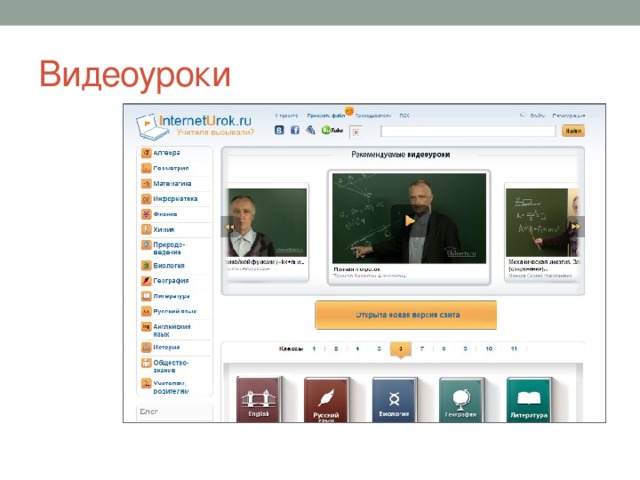640x480 pixels.
Task: Go to previous video with left arrows
Action: click(x=229, y=227)
